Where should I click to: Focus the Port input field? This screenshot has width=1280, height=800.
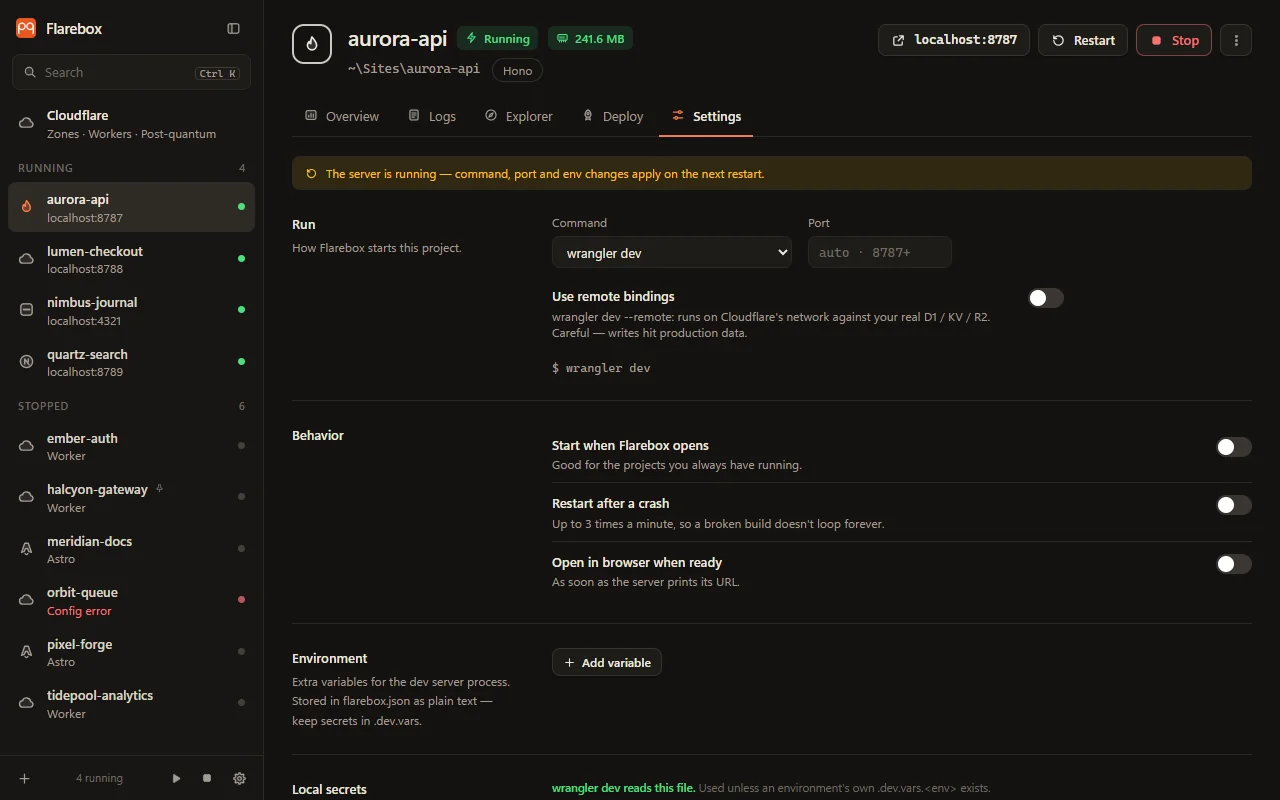click(x=880, y=253)
